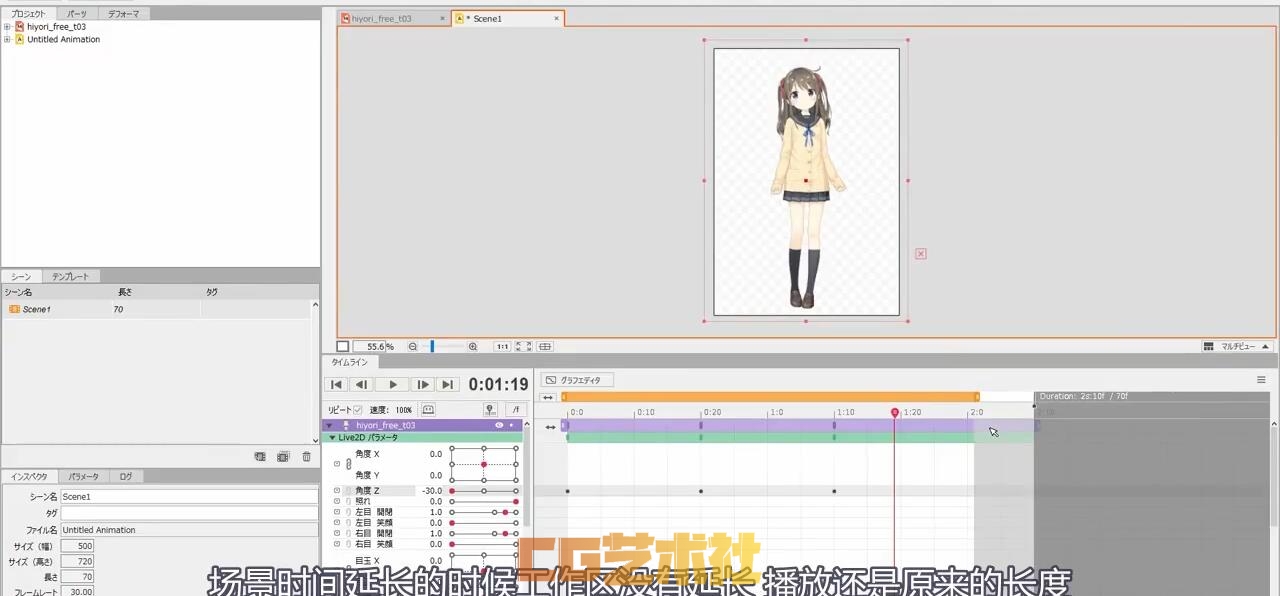Click the red playhead marker on the timeline
This screenshot has width=1280, height=596.
coord(894,412)
